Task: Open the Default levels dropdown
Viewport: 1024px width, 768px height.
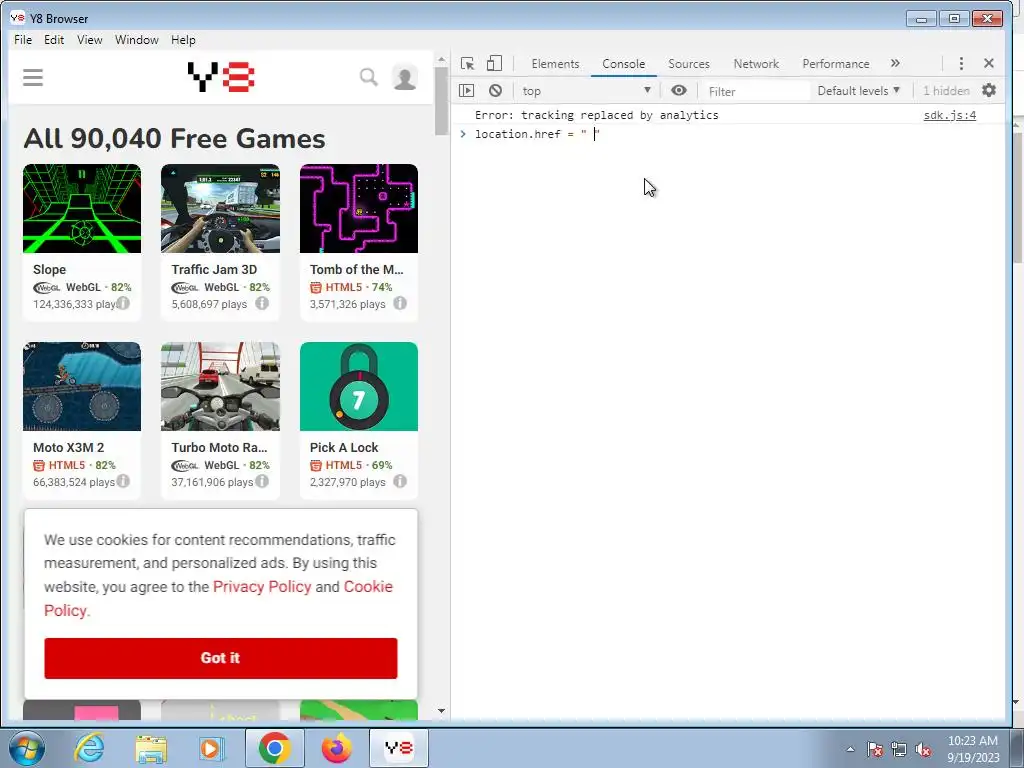Action: (859, 91)
